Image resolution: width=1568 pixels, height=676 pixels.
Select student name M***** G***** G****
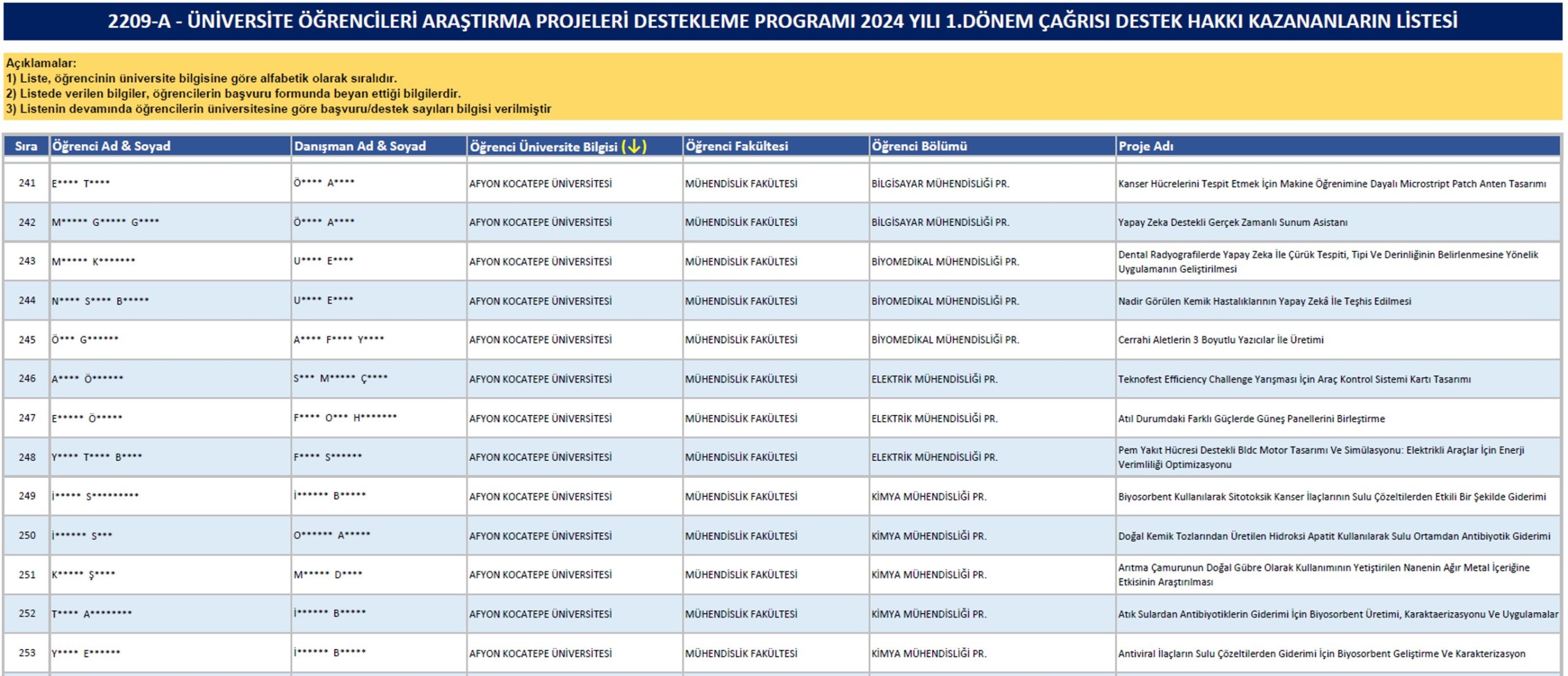tap(105, 222)
